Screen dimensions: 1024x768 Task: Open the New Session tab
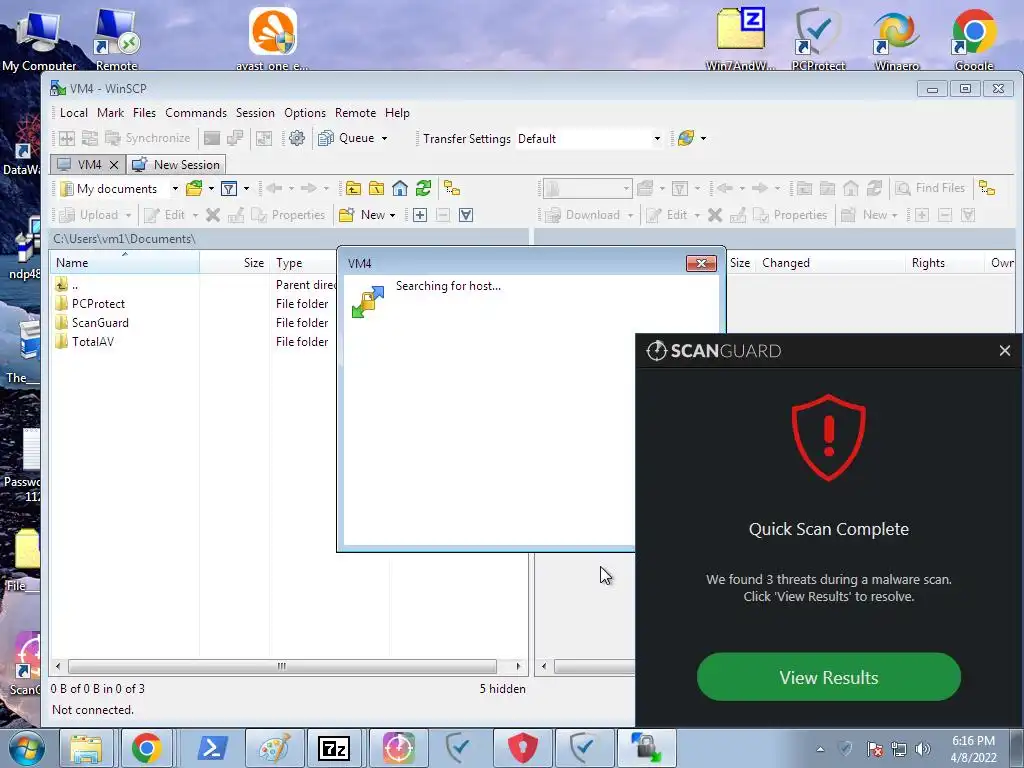(x=176, y=165)
